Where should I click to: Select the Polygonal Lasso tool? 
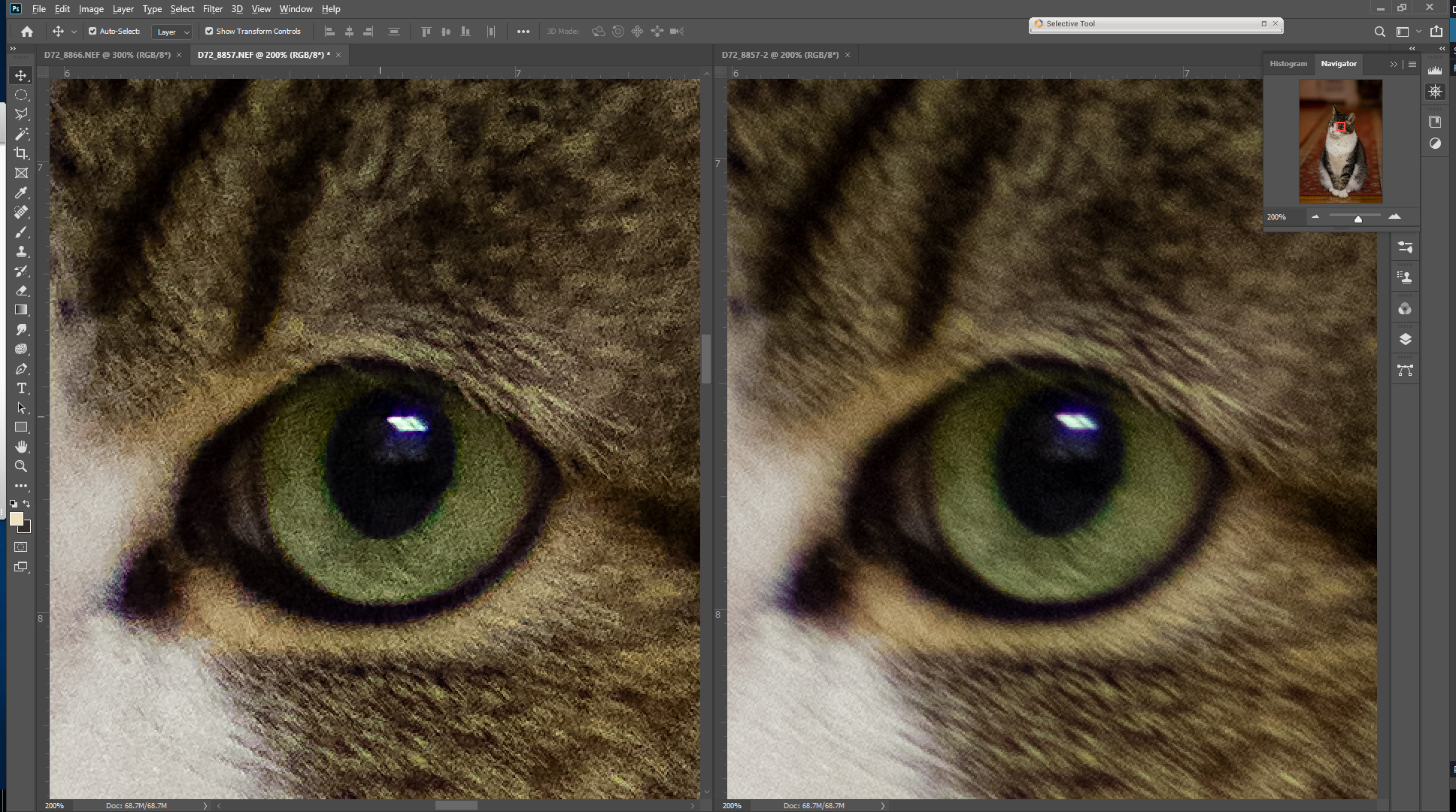[21, 114]
